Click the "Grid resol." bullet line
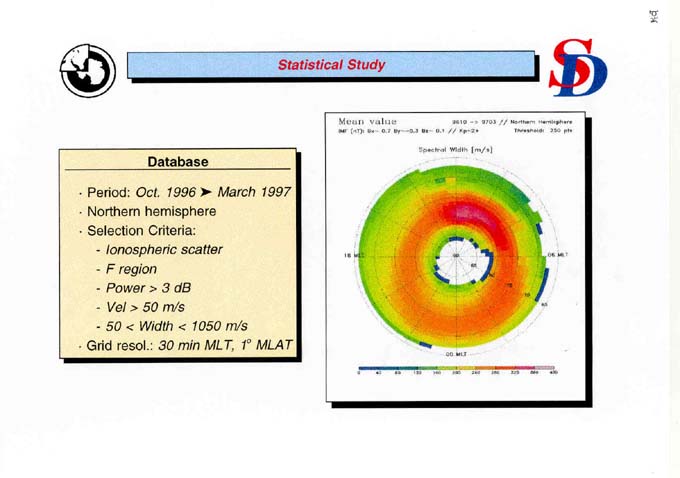The image size is (680, 478). point(187,346)
